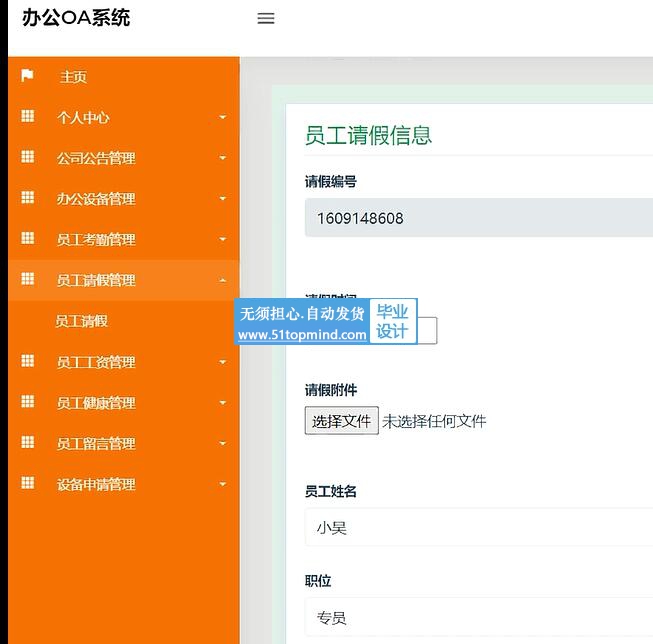The height and width of the screenshot is (644, 653).
Task: Click the 办公OA系统 title link
Action: (76, 18)
